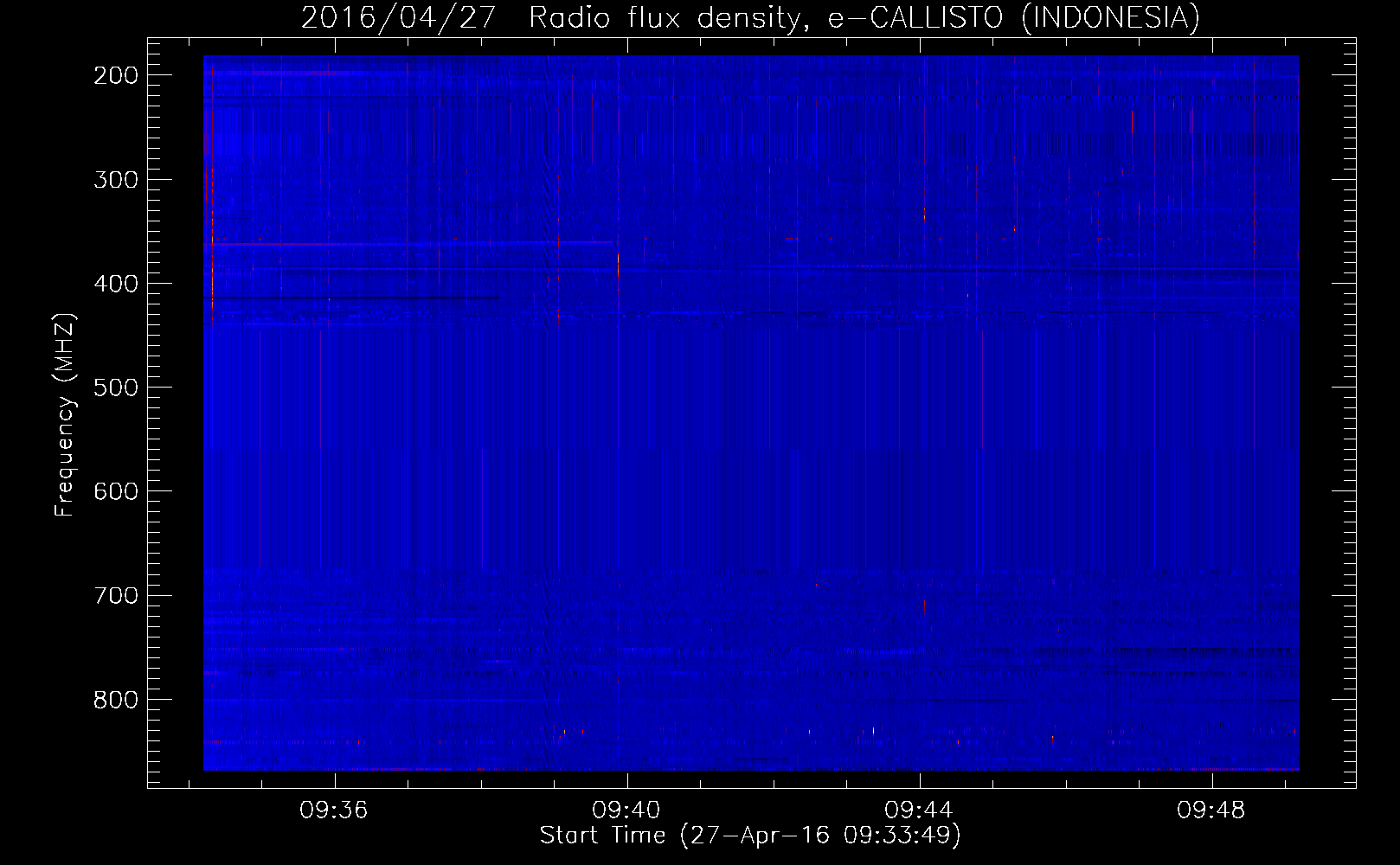Select the 300 frequency tick label
Viewport: 1400px width, 865px height.
pyautogui.click(x=116, y=180)
